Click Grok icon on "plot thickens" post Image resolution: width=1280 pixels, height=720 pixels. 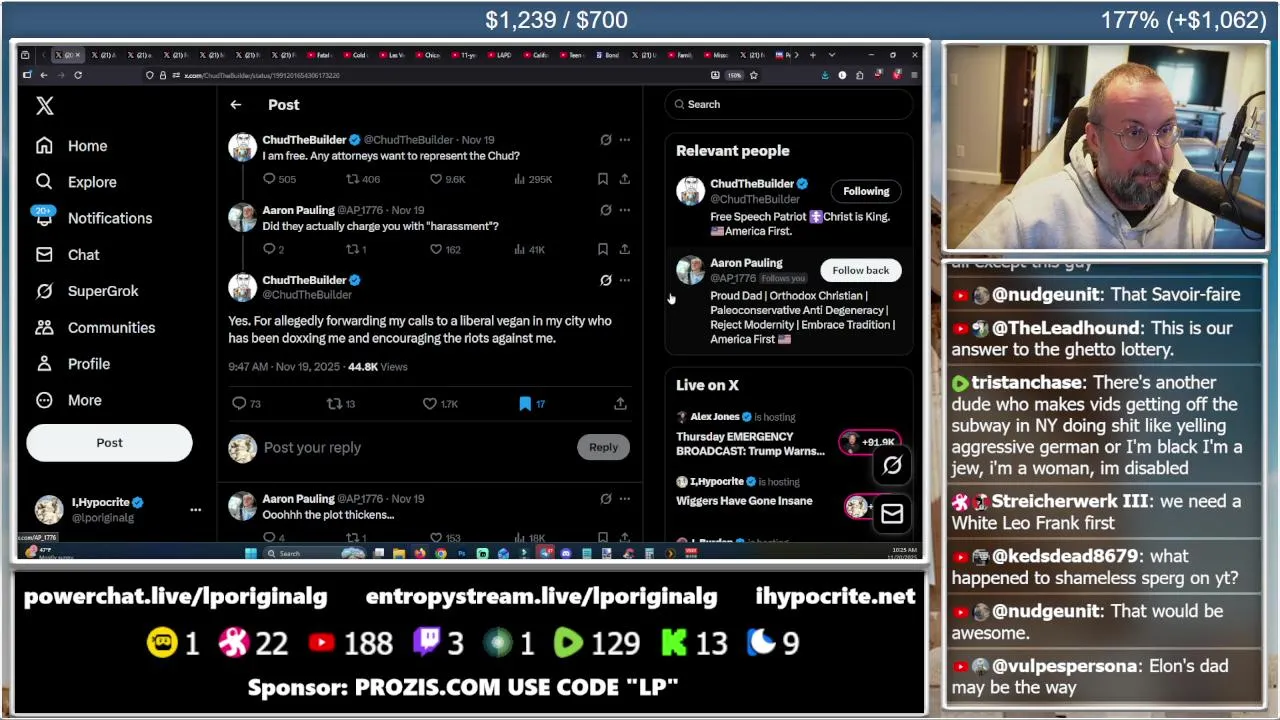pos(606,499)
